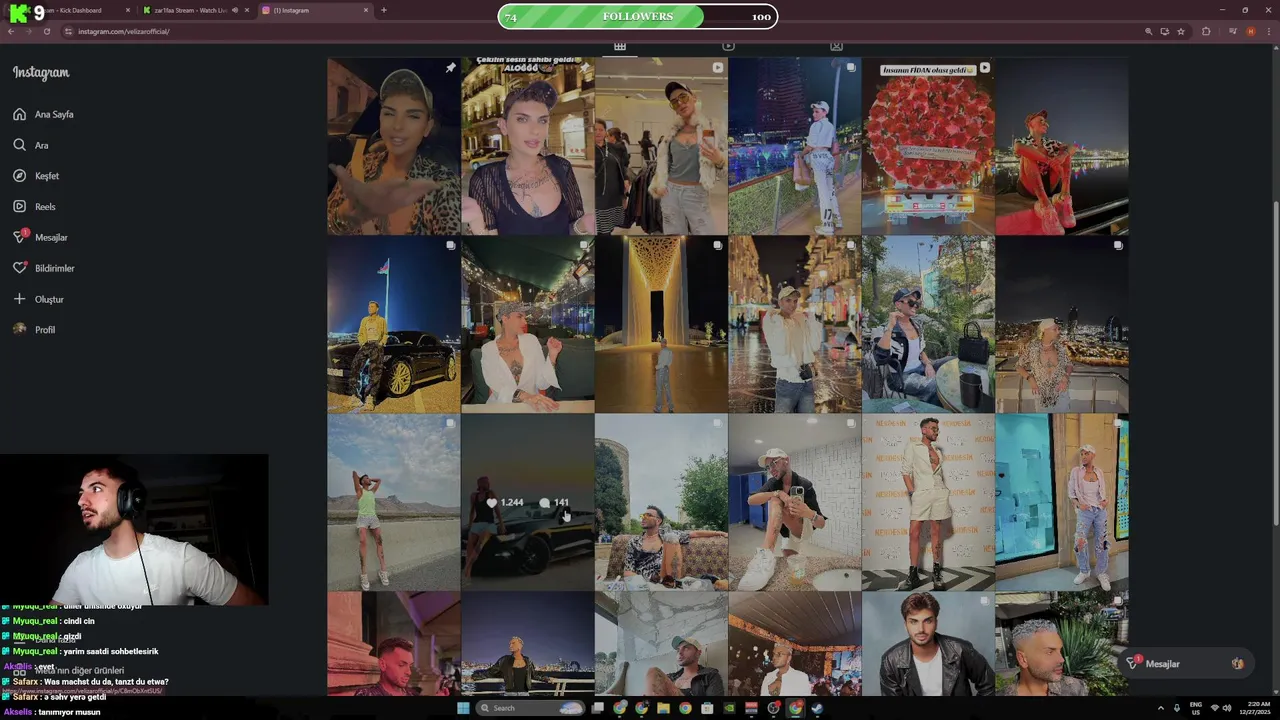Open volume control in system tray
Image resolution: width=1280 pixels, height=720 pixels.
pyautogui.click(x=1226, y=708)
